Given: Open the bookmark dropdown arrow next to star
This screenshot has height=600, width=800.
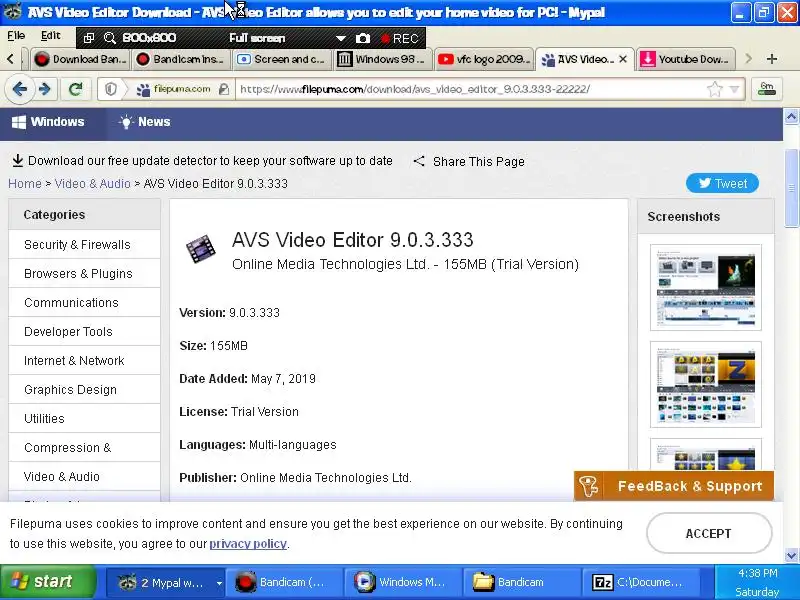Looking at the screenshot, I should pos(734,89).
